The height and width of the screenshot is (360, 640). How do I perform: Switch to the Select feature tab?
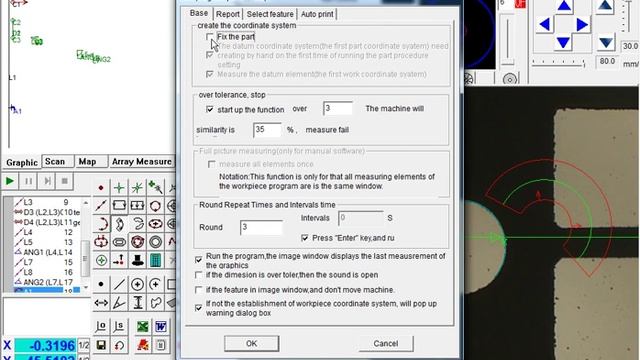[270, 14]
